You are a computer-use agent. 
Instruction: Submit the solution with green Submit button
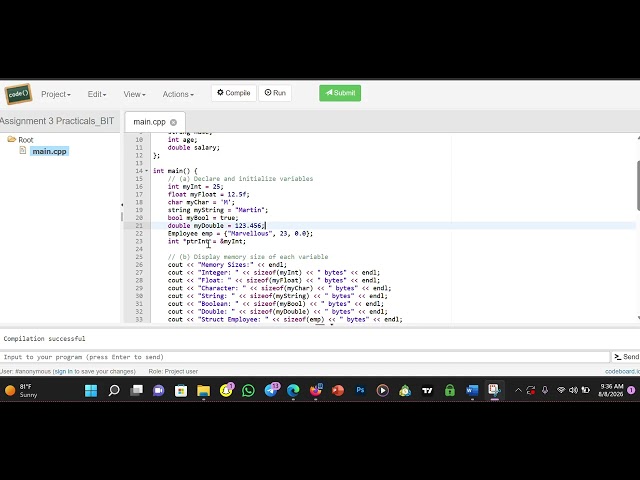[x=340, y=93]
